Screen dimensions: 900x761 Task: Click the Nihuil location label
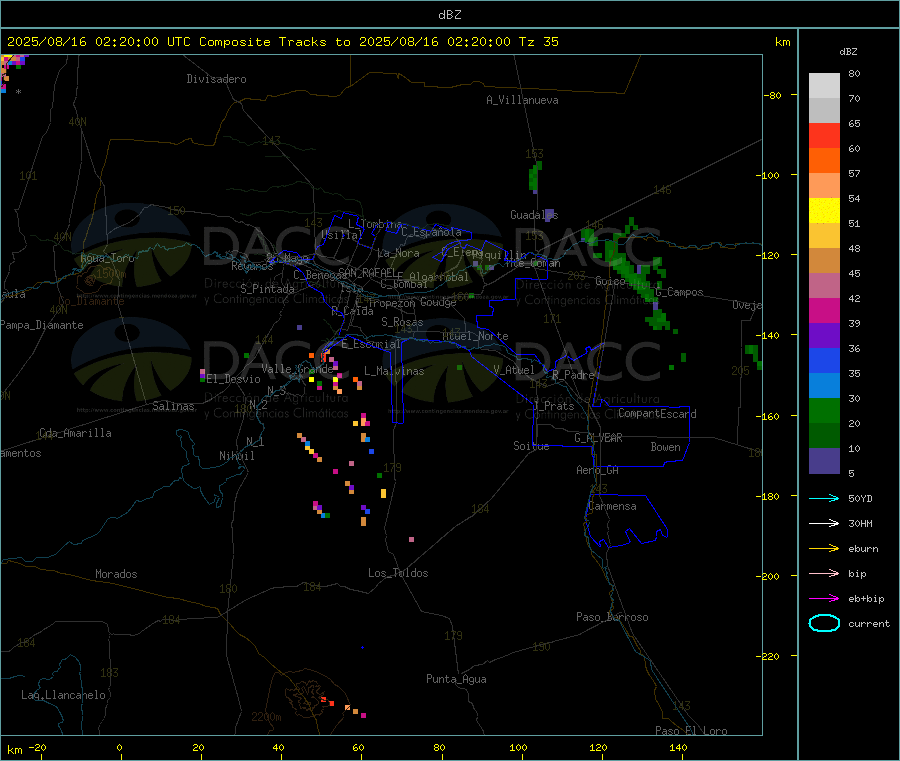[236, 456]
